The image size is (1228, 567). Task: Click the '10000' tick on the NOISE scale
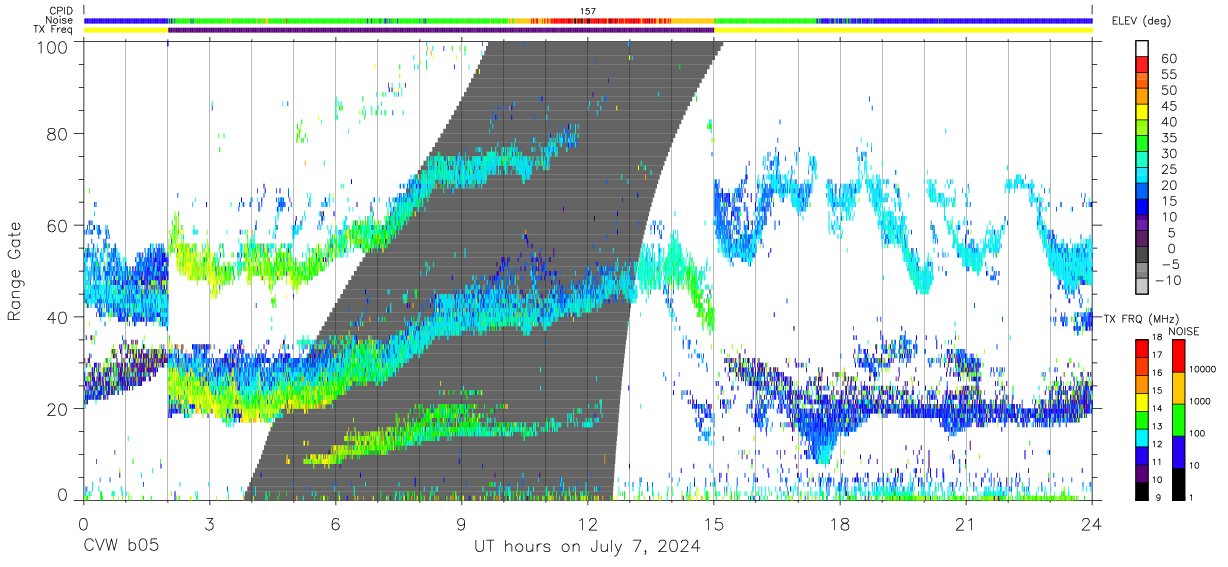pos(1203,369)
